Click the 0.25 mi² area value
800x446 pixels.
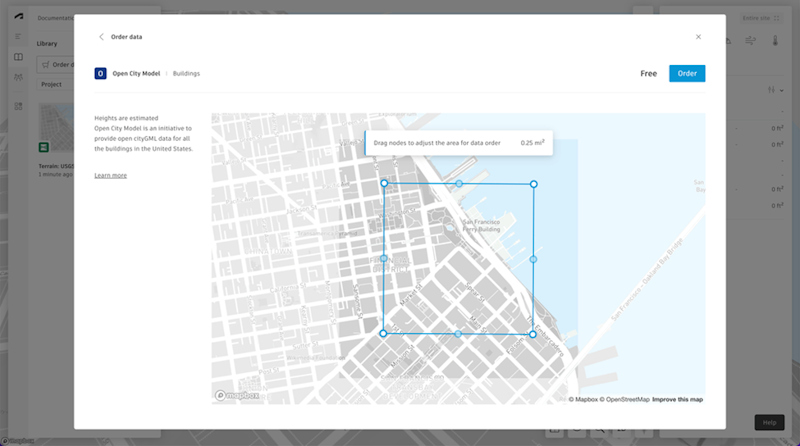pos(533,143)
